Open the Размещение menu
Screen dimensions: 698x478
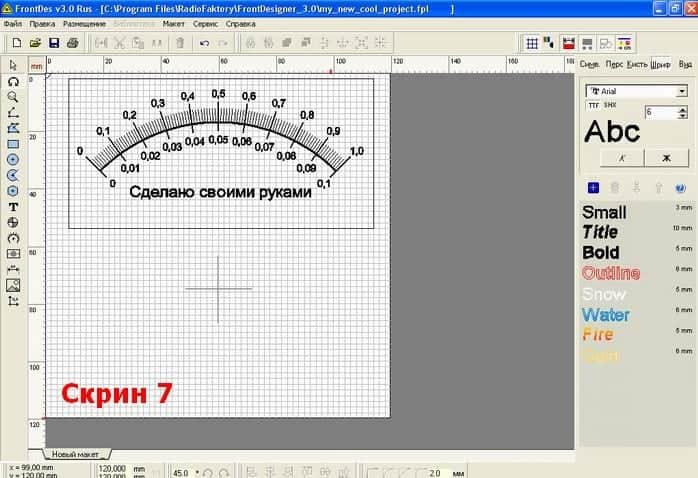point(84,24)
